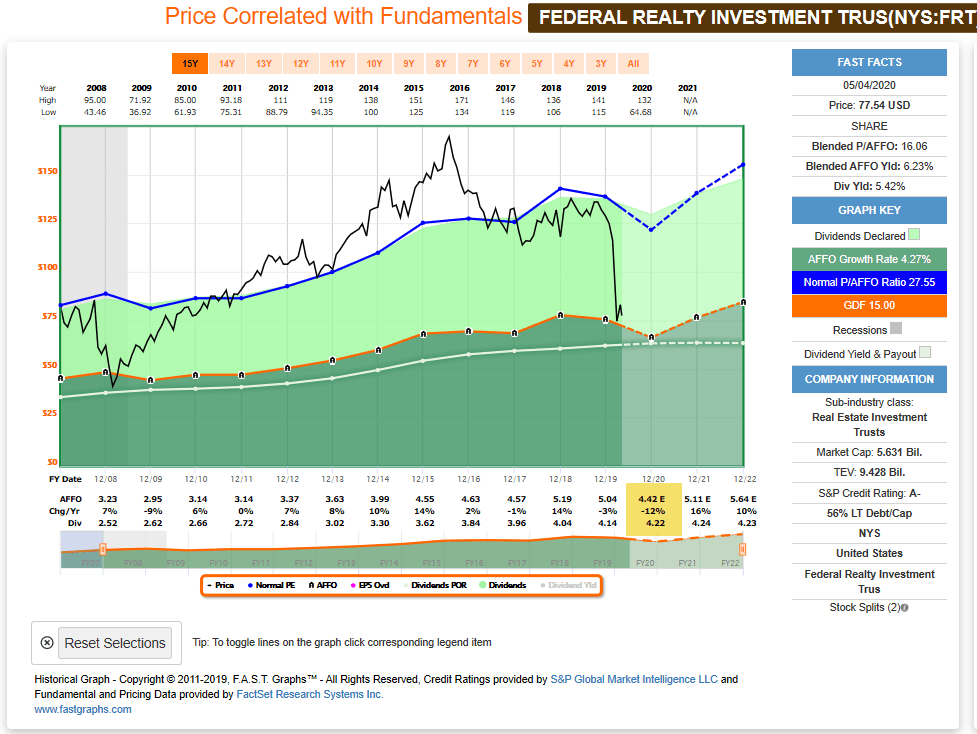Screen dimensions: 977x734
Task: Toggle the Dividends POR legend item
Action: click(435, 585)
